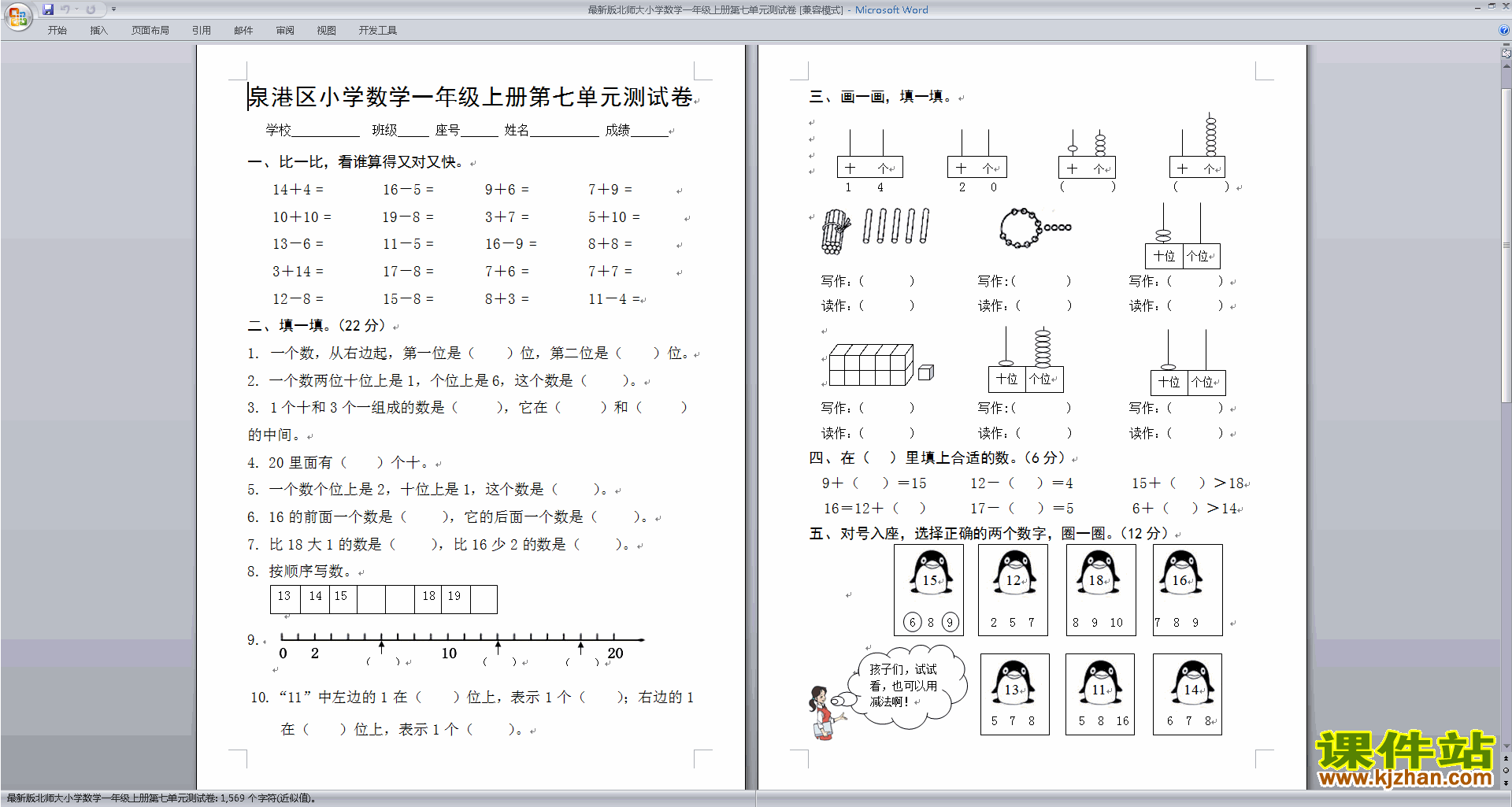Image resolution: width=1512 pixels, height=807 pixels.
Task: Switch to the 视图 tab
Action: (326, 31)
